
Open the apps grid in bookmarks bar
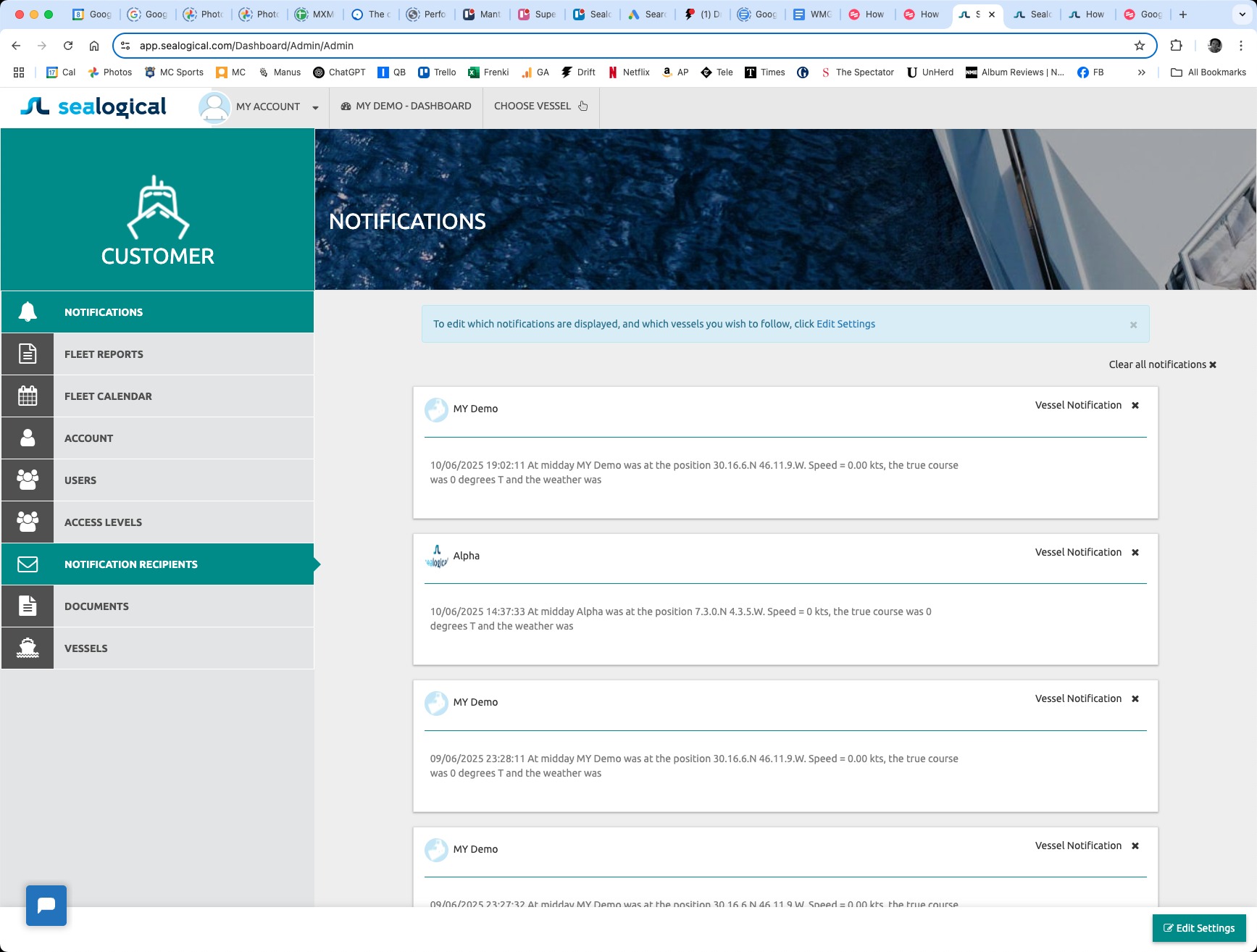pyautogui.click(x=19, y=72)
